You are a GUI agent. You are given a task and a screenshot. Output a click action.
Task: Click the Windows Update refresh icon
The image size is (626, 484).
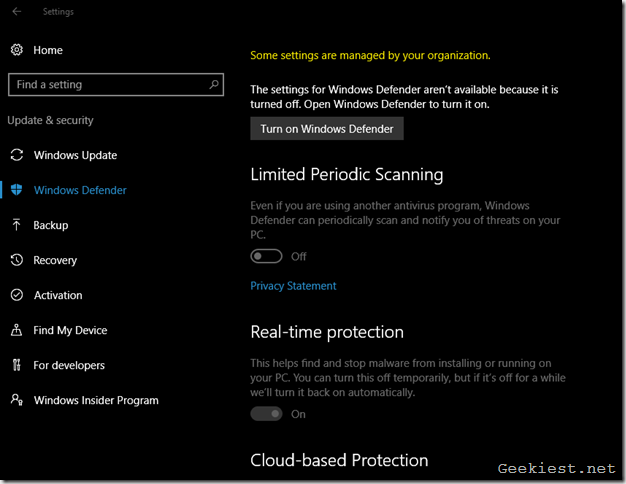pyautogui.click(x=16, y=155)
